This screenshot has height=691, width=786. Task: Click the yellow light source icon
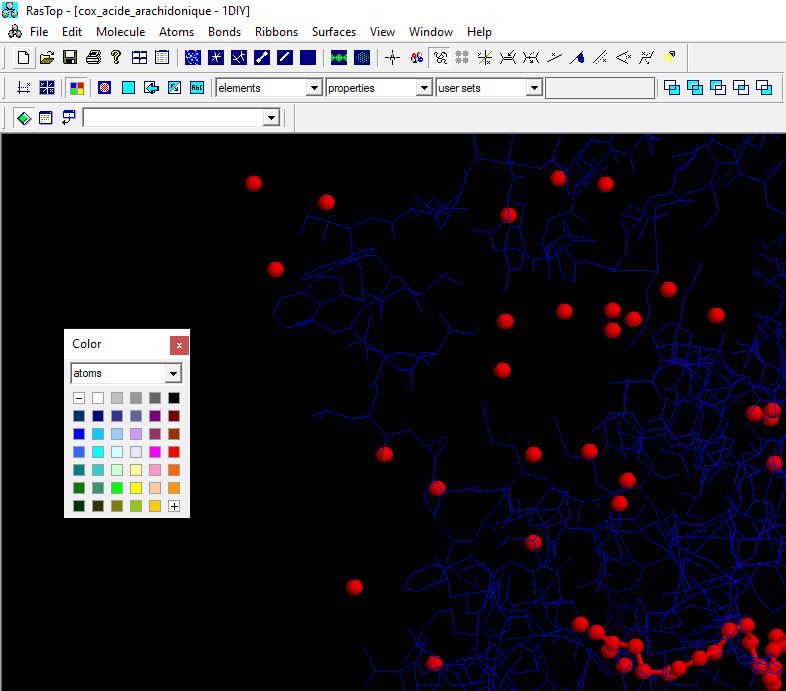(669, 58)
